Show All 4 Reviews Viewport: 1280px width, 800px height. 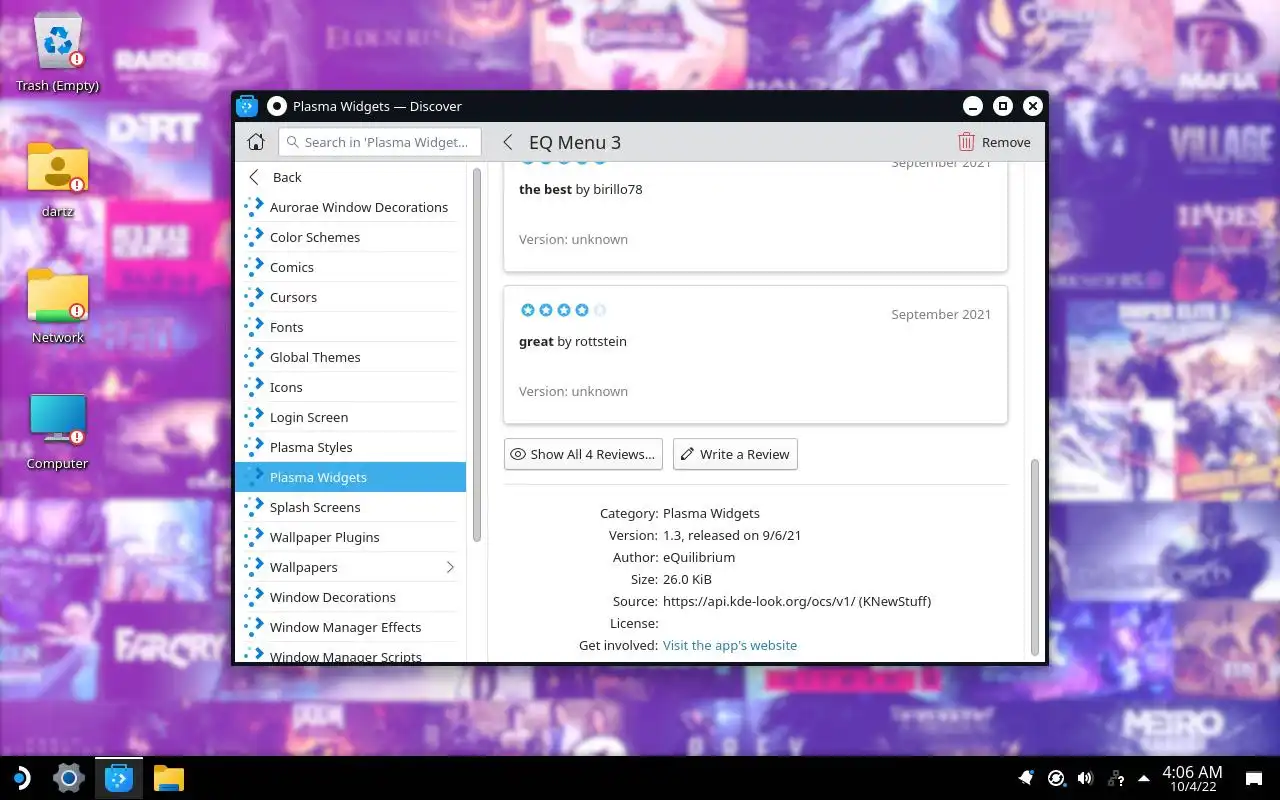[583, 454]
